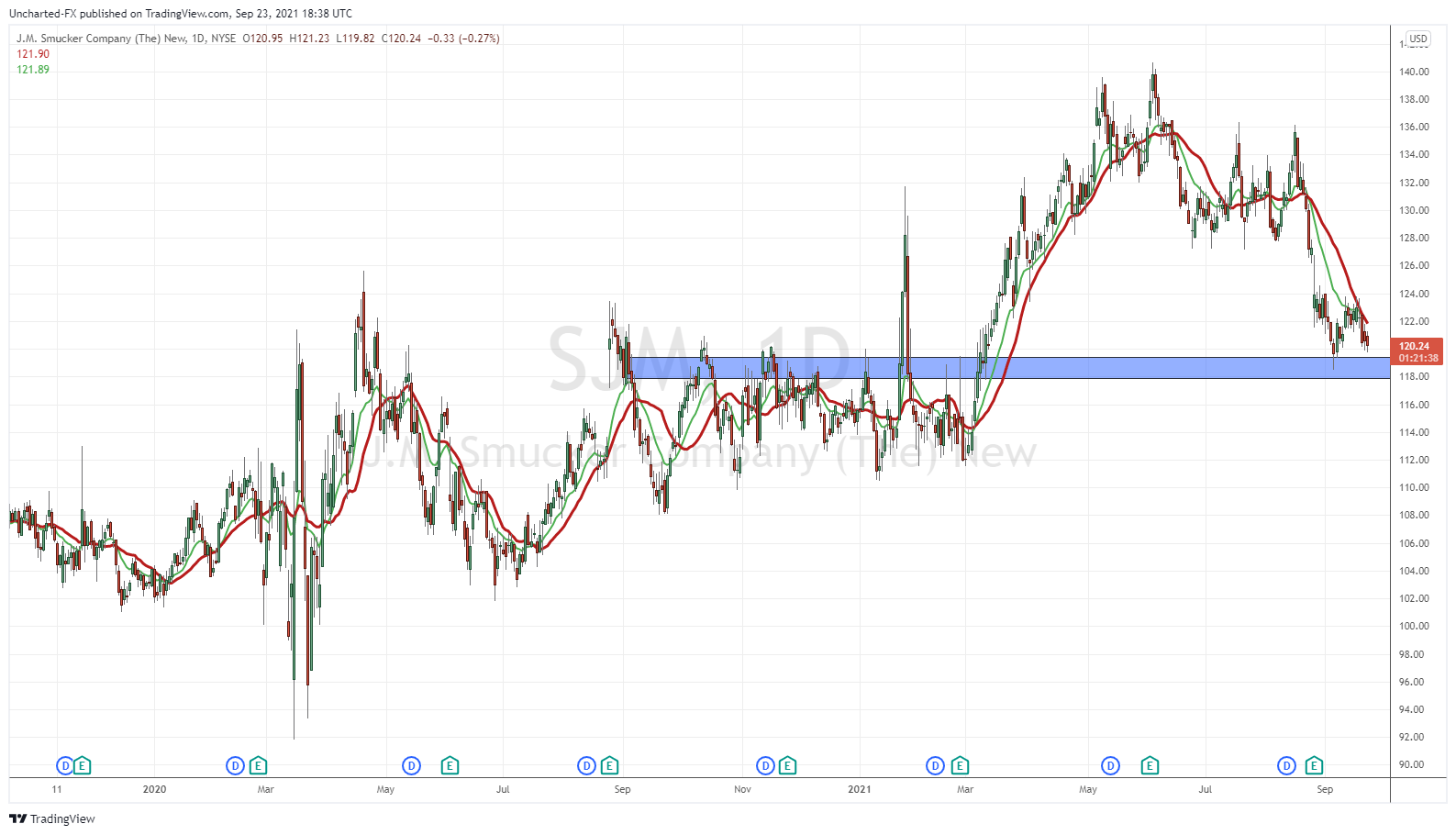
Task: Click the Uncharted-FX published header text
Action: 181,14
